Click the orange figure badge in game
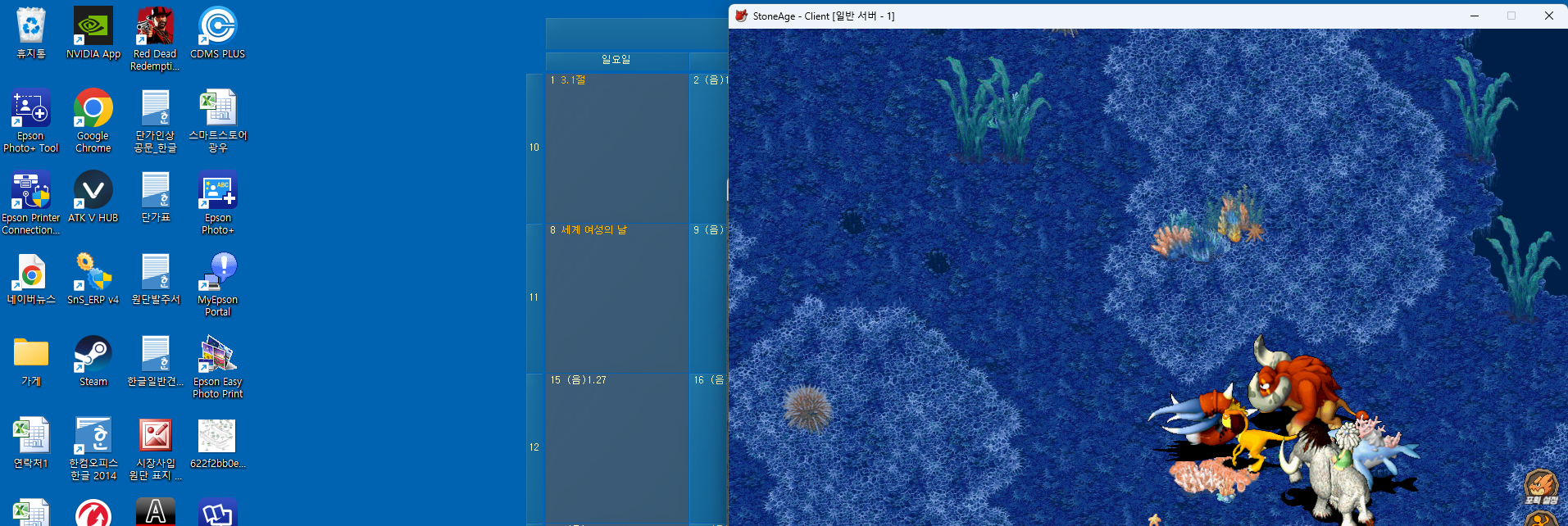 (1542, 519)
